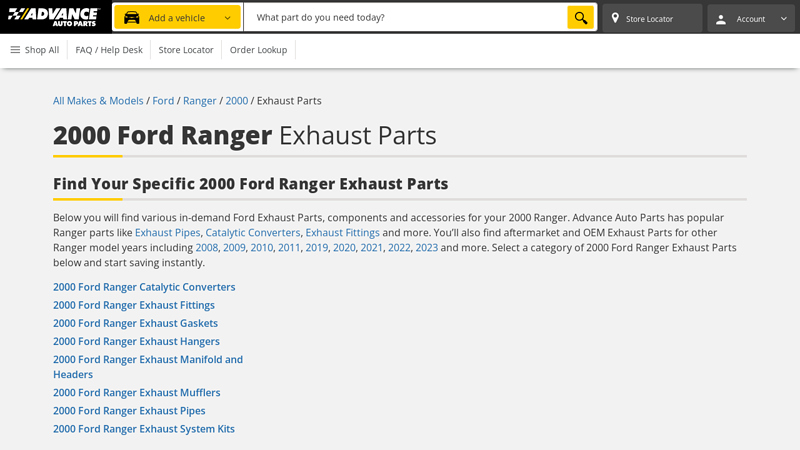The image size is (800, 450).
Task: Expand the Account dropdown arrow
Action: 784,19
